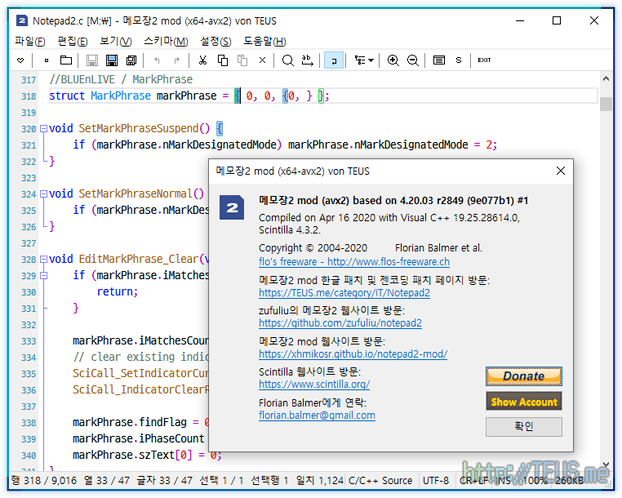
Task: Cut selection using the scissors icon
Action: pos(203,60)
